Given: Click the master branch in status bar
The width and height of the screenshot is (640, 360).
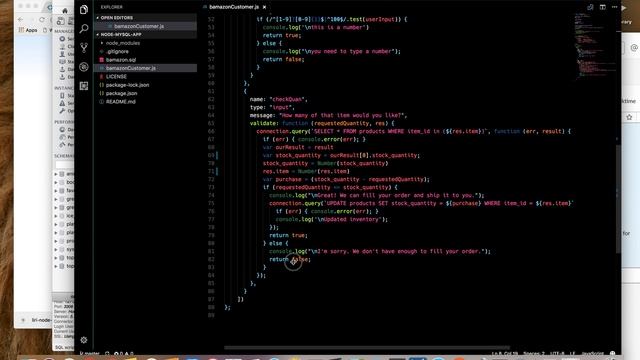Looking at the screenshot, I should pyautogui.click(x=89, y=353).
